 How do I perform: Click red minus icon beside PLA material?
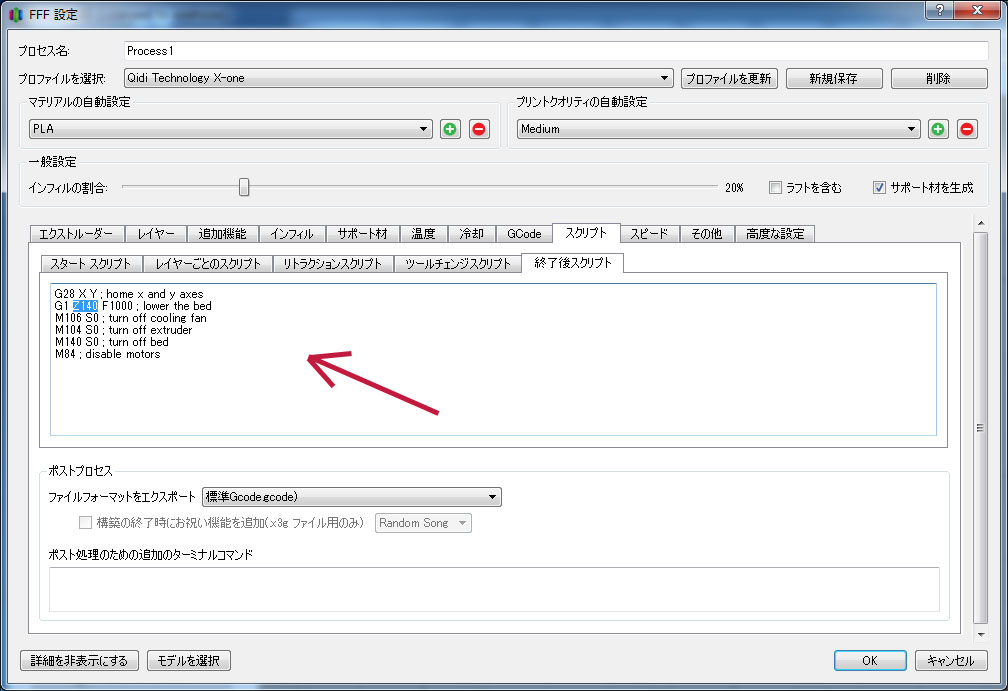(x=479, y=129)
